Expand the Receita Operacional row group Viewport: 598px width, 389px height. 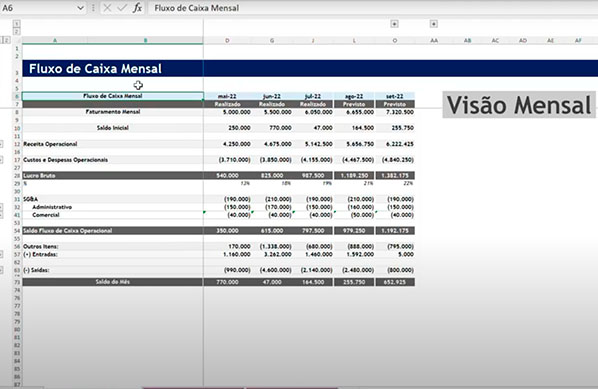pyautogui.click(x=2, y=144)
